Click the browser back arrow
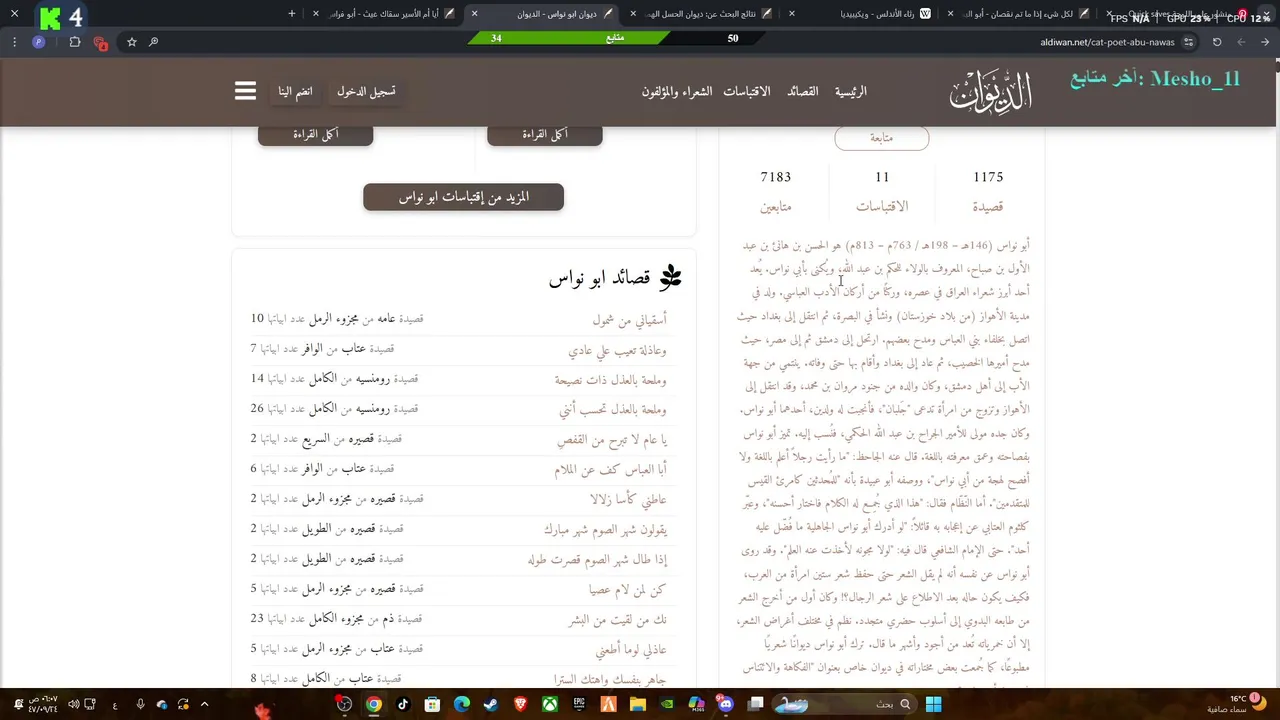1280x720 pixels. tap(1265, 42)
